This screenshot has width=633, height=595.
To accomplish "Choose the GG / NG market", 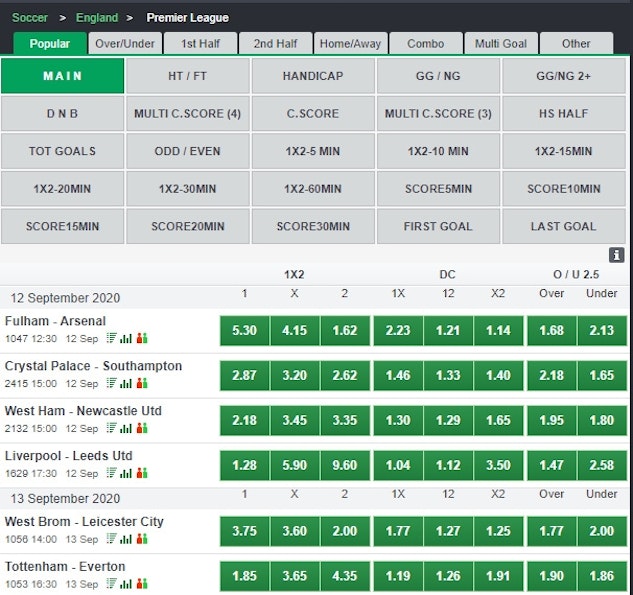I will 438,76.
